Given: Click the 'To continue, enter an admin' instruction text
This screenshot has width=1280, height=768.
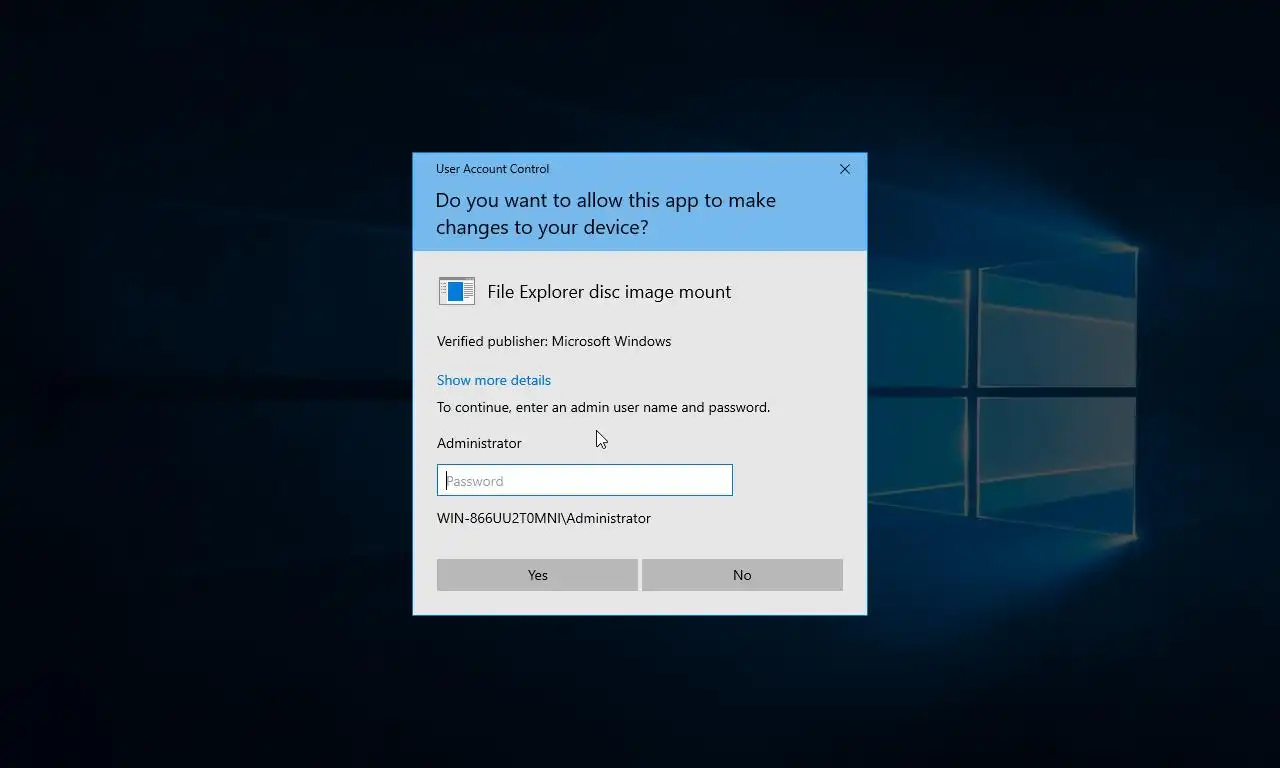Looking at the screenshot, I should click(603, 407).
